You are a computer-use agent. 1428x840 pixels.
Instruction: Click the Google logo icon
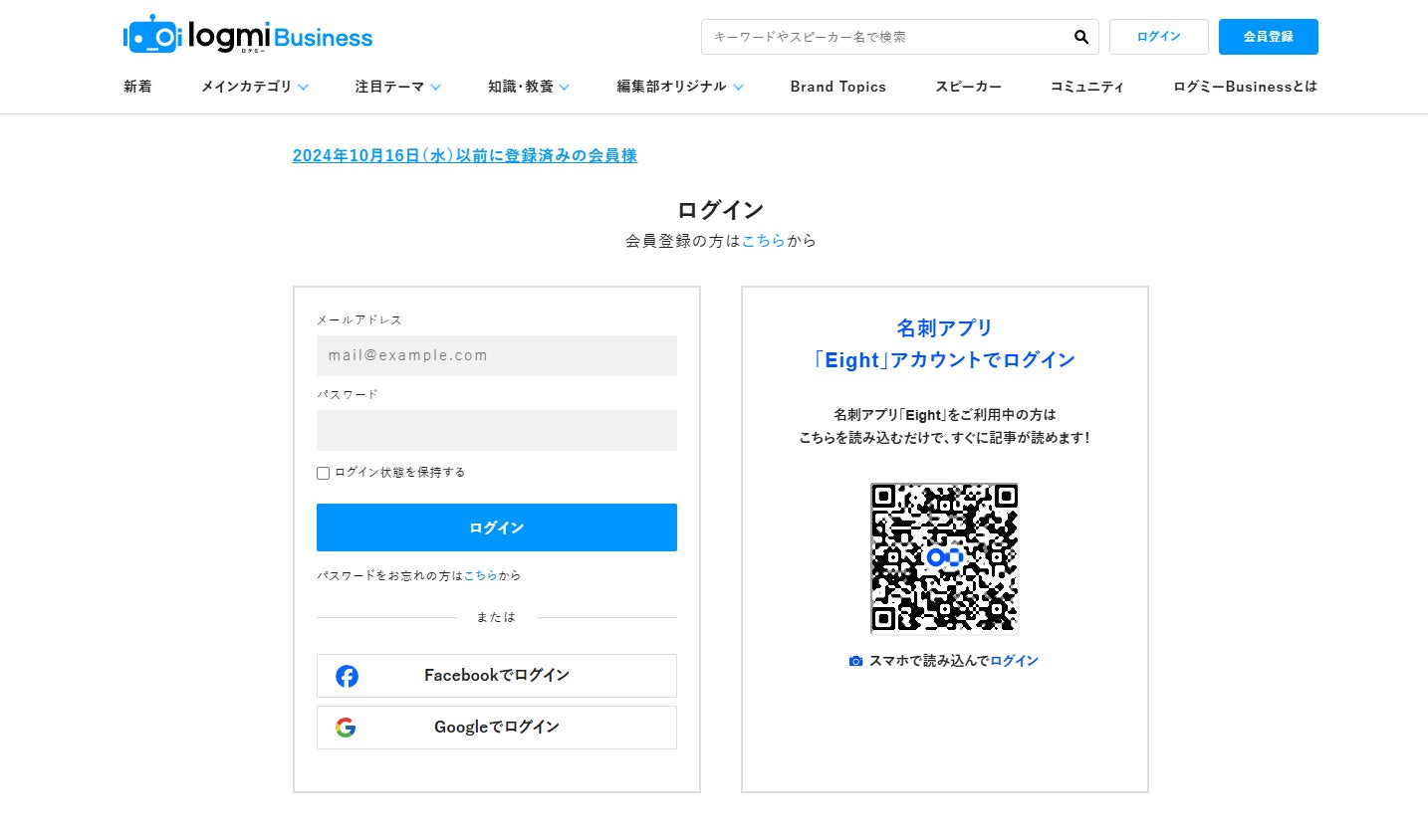pyautogui.click(x=346, y=728)
